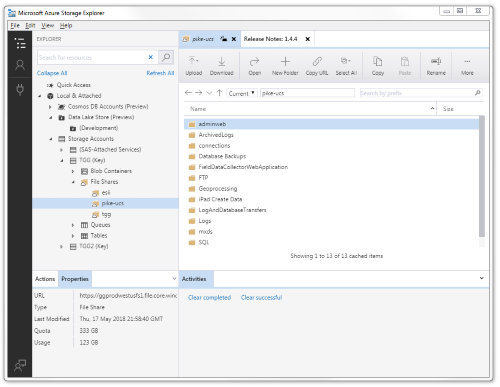
Task: Switch to the Actions tab
Action: 45,279
